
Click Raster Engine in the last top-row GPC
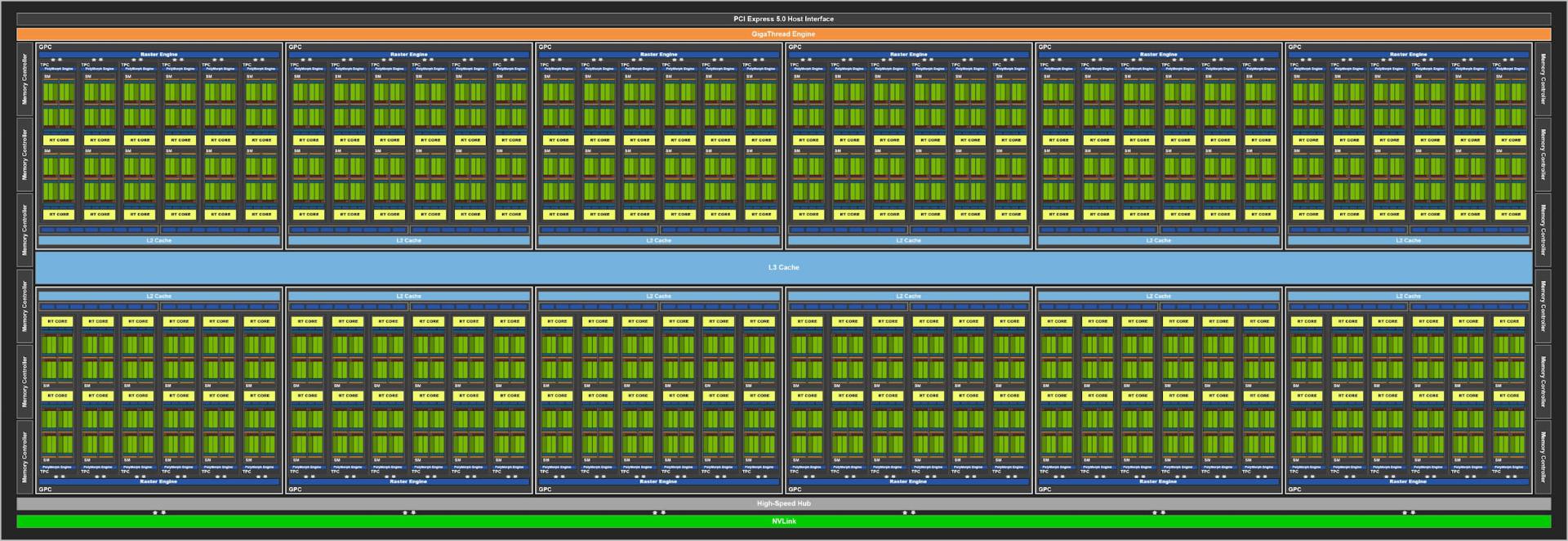1408,55
